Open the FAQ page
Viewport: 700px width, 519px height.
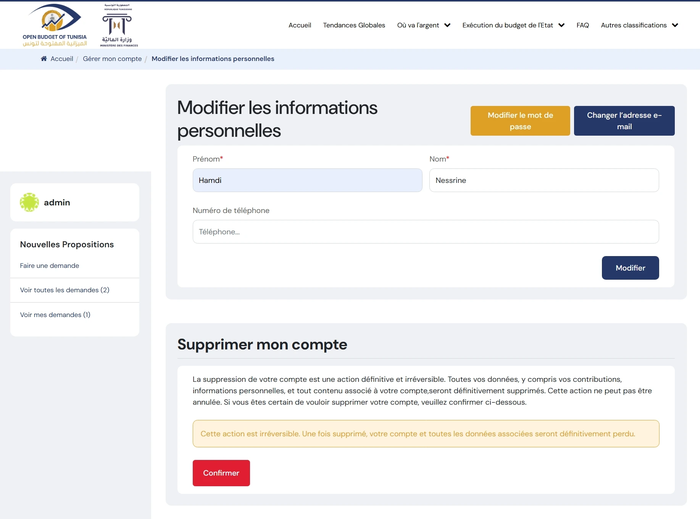pos(583,25)
